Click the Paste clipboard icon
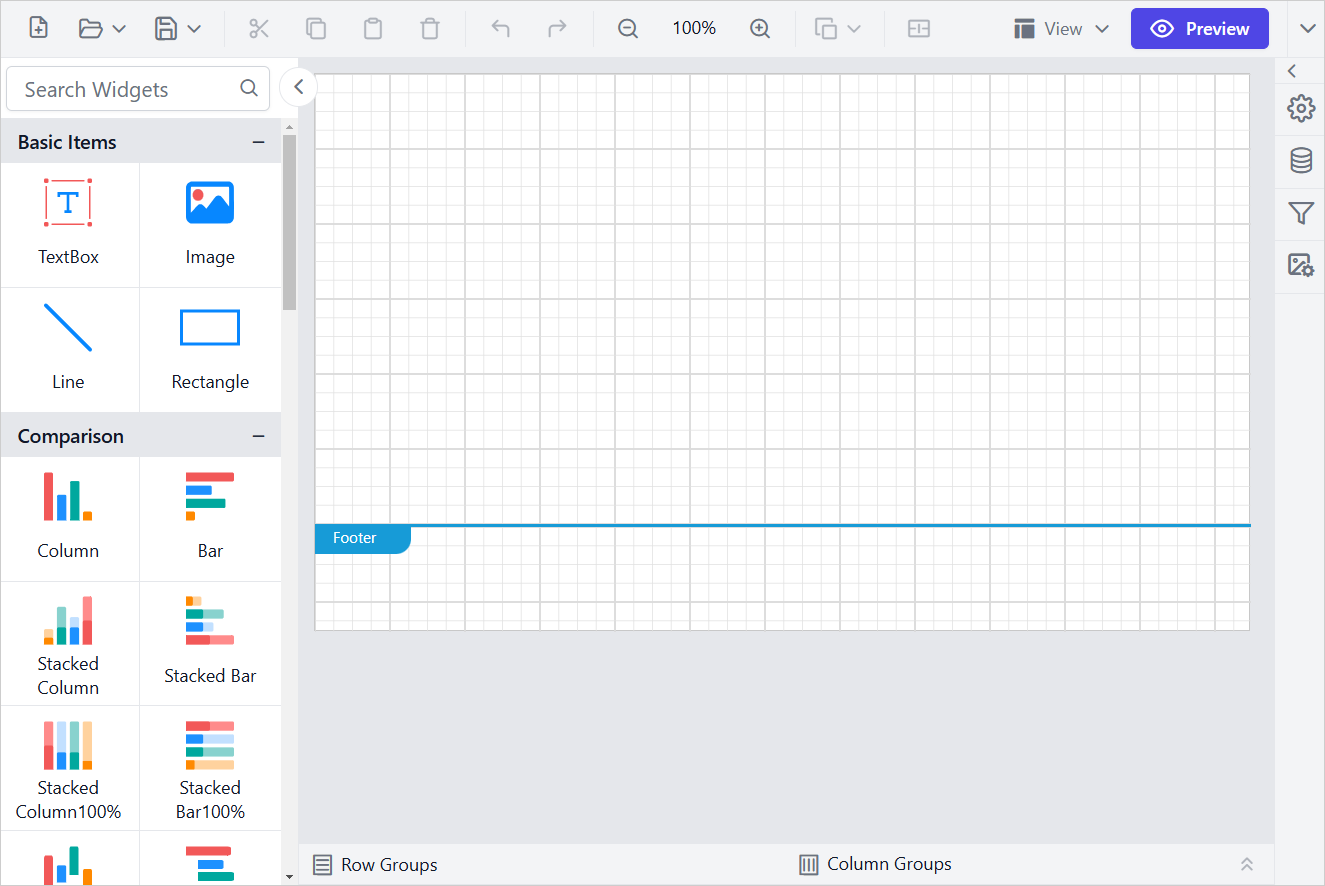This screenshot has width=1325, height=886. coord(373,28)
